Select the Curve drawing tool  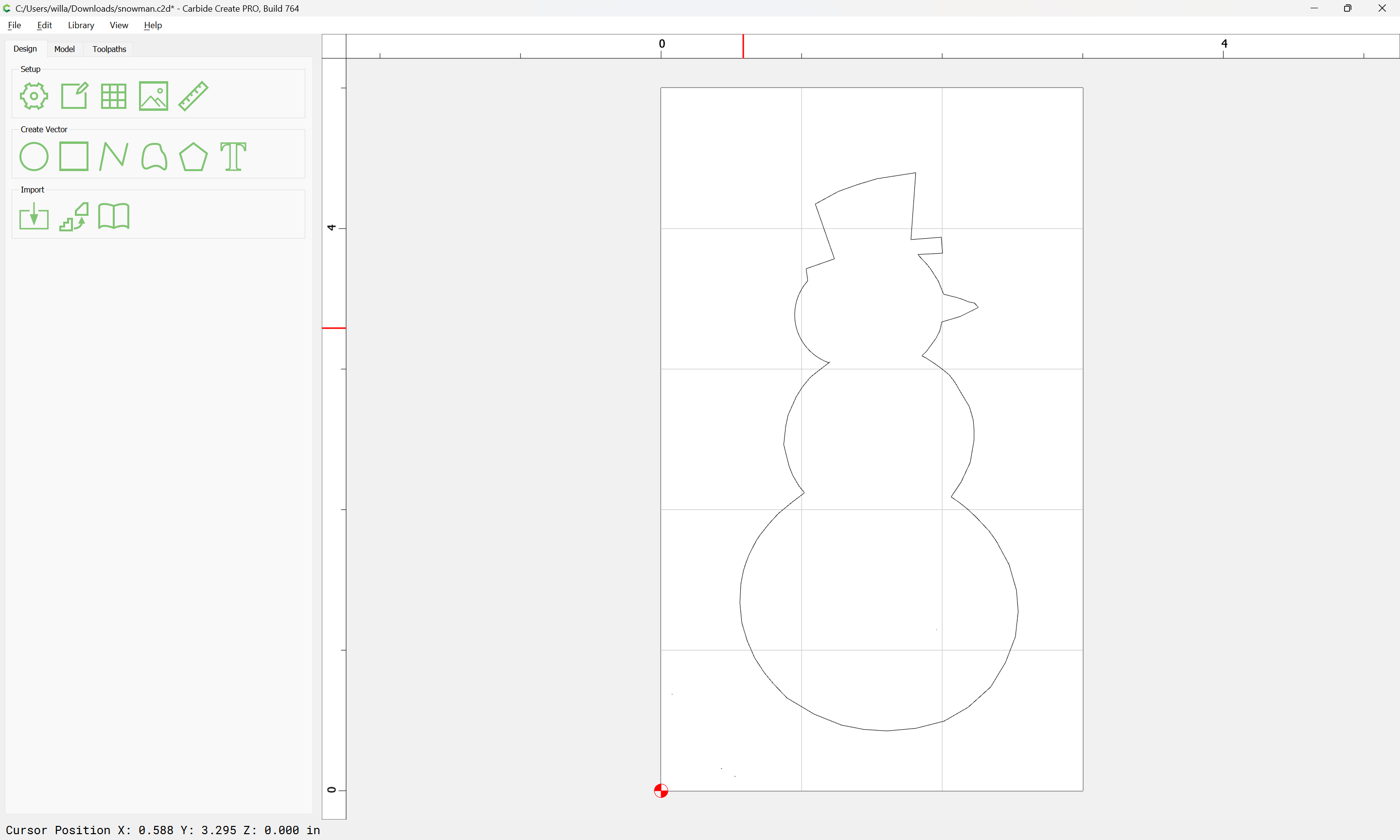pyautogui.click(x=153, y=156)
